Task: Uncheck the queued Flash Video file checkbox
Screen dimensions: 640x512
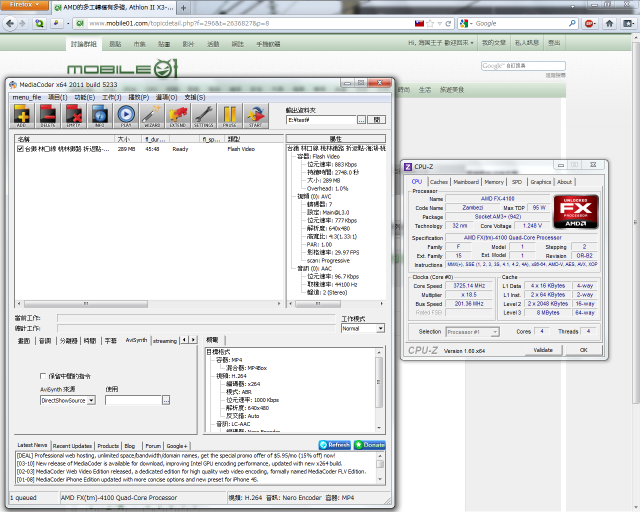Action: (x=20, y=149)
